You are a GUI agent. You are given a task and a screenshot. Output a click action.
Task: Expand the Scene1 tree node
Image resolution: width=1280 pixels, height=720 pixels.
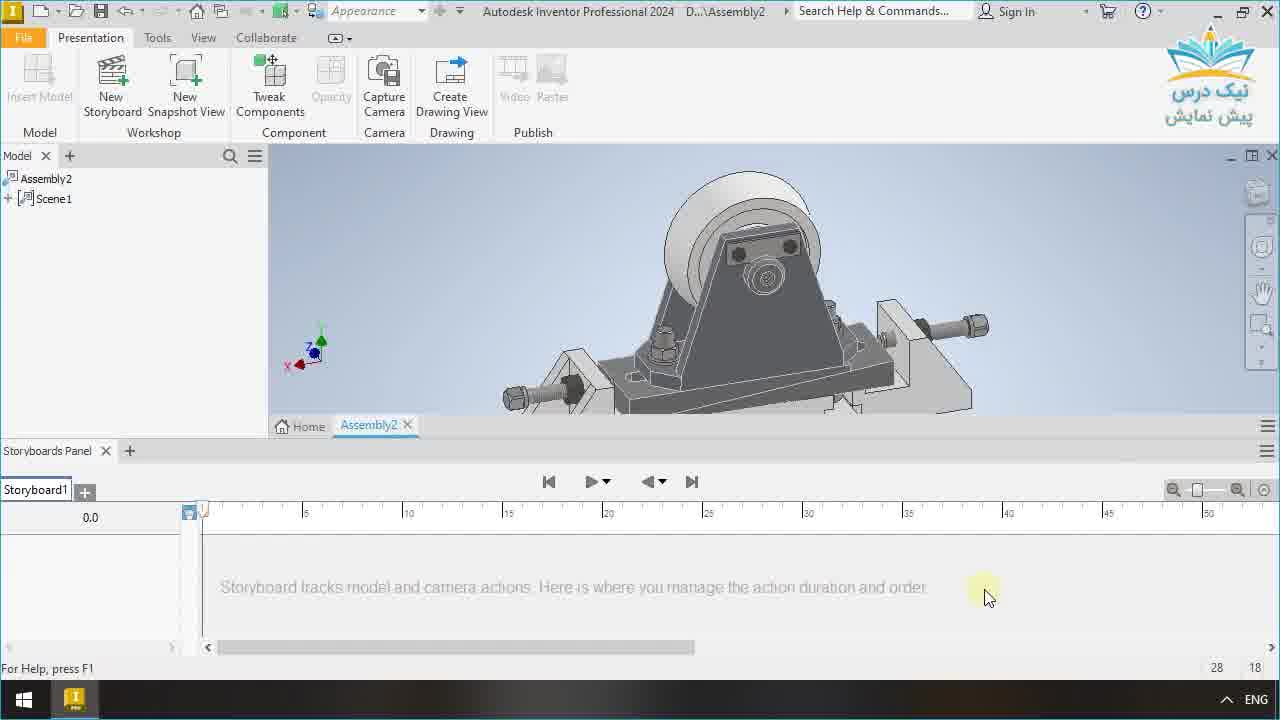pos(8,198)
